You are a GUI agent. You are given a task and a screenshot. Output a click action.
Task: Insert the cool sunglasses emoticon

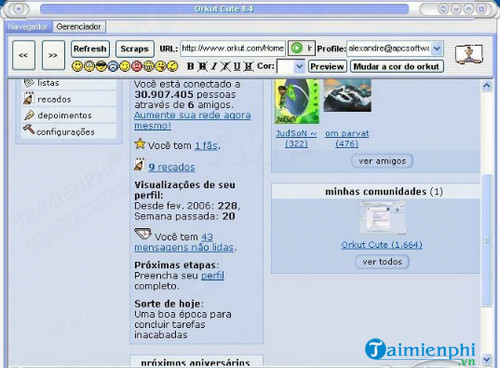101,66
